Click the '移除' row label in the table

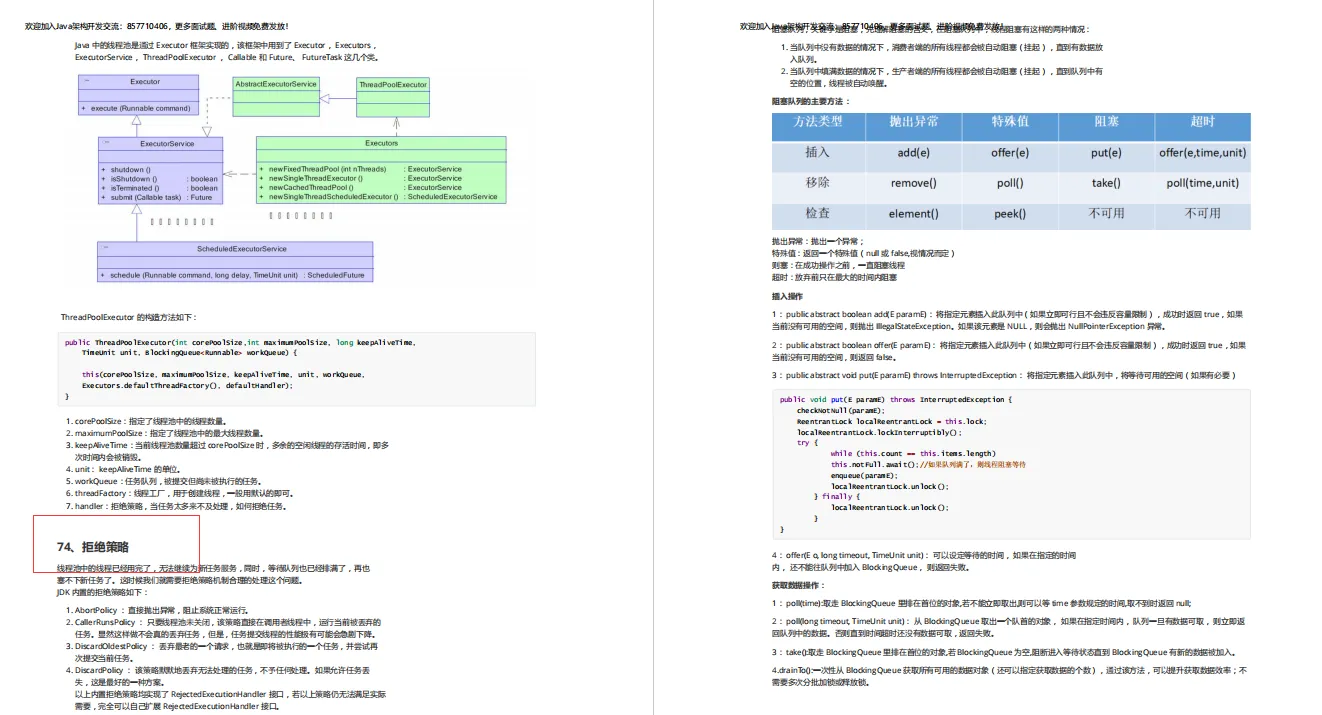pyautogui.click(x=817, y=183)
